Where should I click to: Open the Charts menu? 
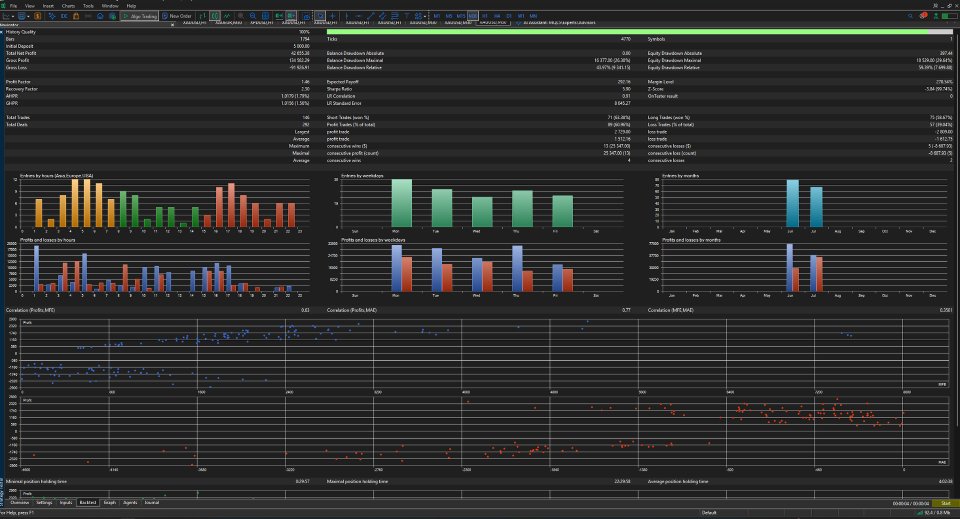click(x=68, y=6)
